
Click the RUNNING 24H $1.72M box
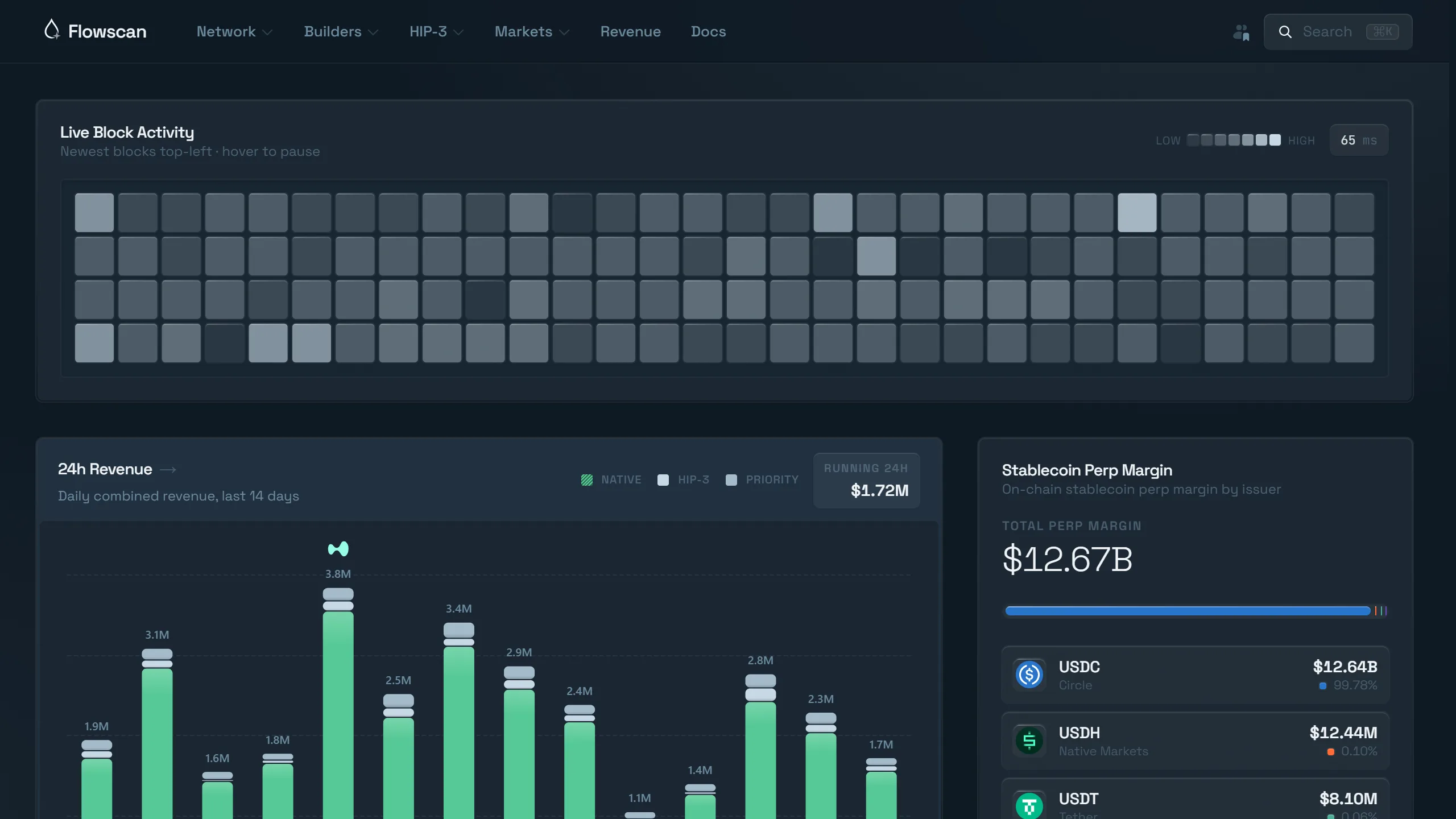[866, 481]
